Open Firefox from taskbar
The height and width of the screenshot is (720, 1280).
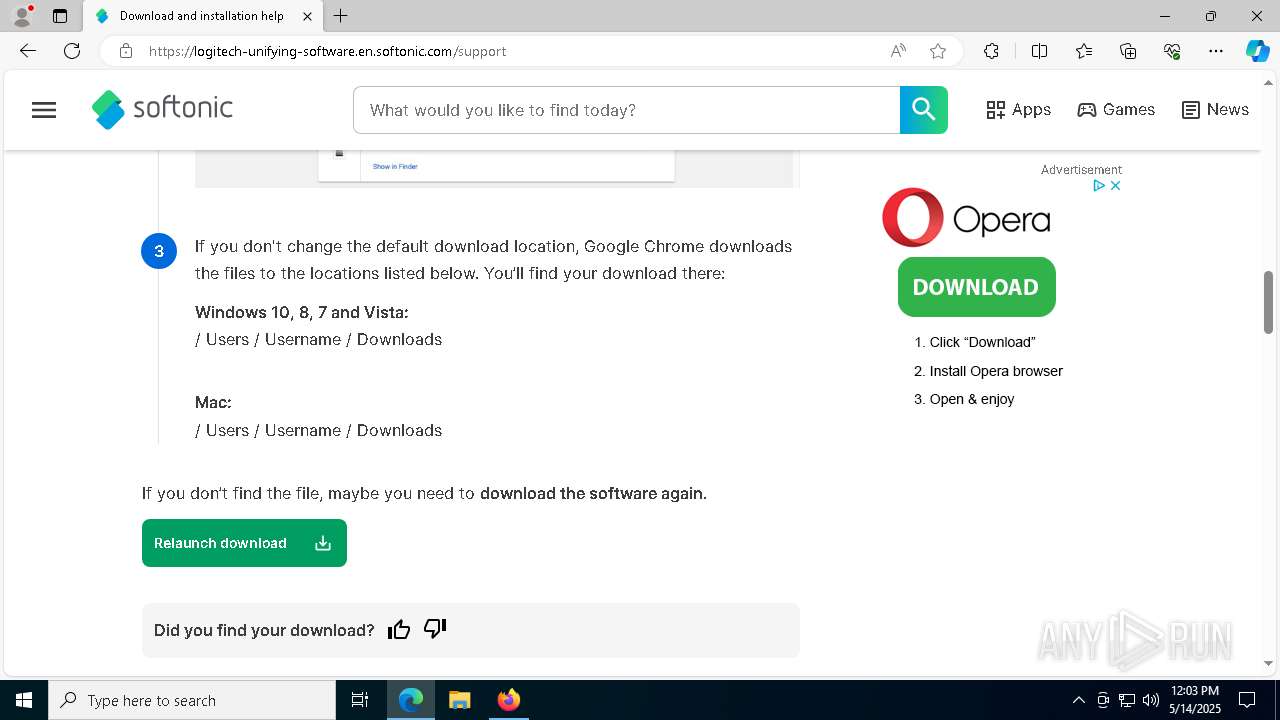[508, 700]
